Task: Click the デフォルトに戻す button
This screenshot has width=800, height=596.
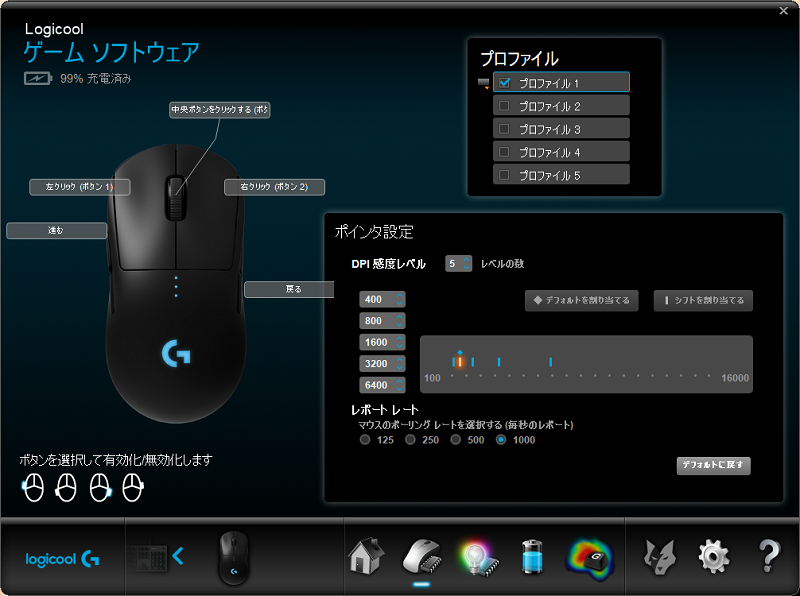Action: click(x=713, y=465)
